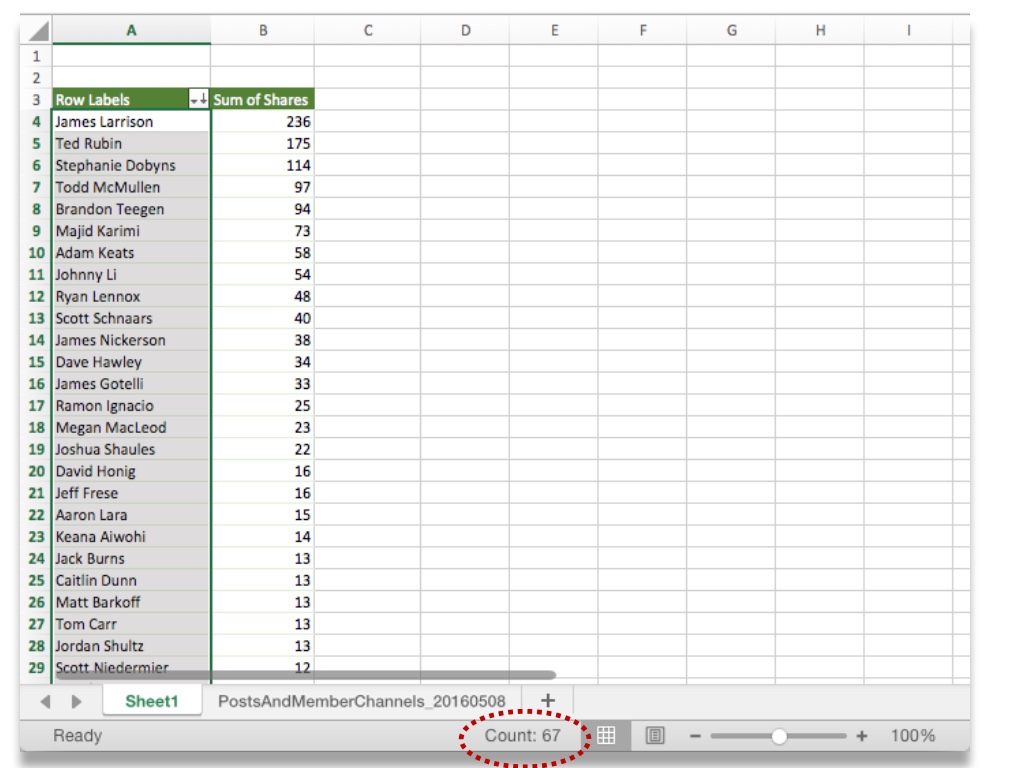Click the zoom out minus button
This screenshot has width=1029, height=768.
click(696, 736)
